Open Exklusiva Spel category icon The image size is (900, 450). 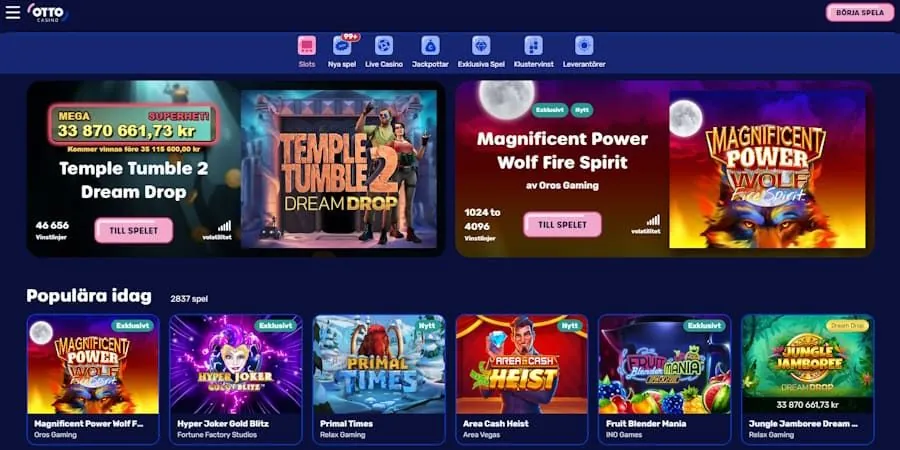pos(481,45)
